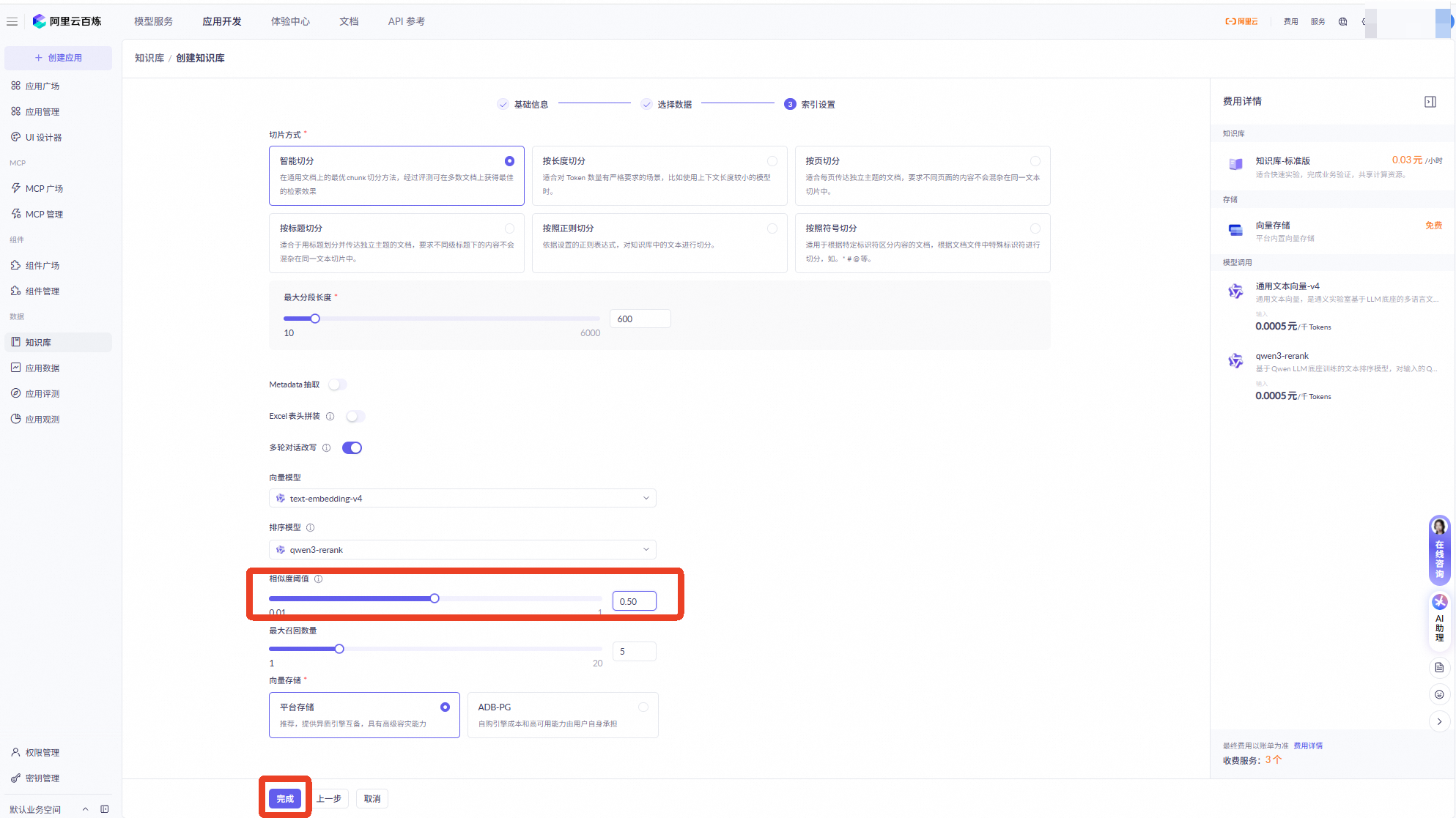Click the globe language icon in header
The height and width of the screenshot is (818, 1456).
[1342, 21]
